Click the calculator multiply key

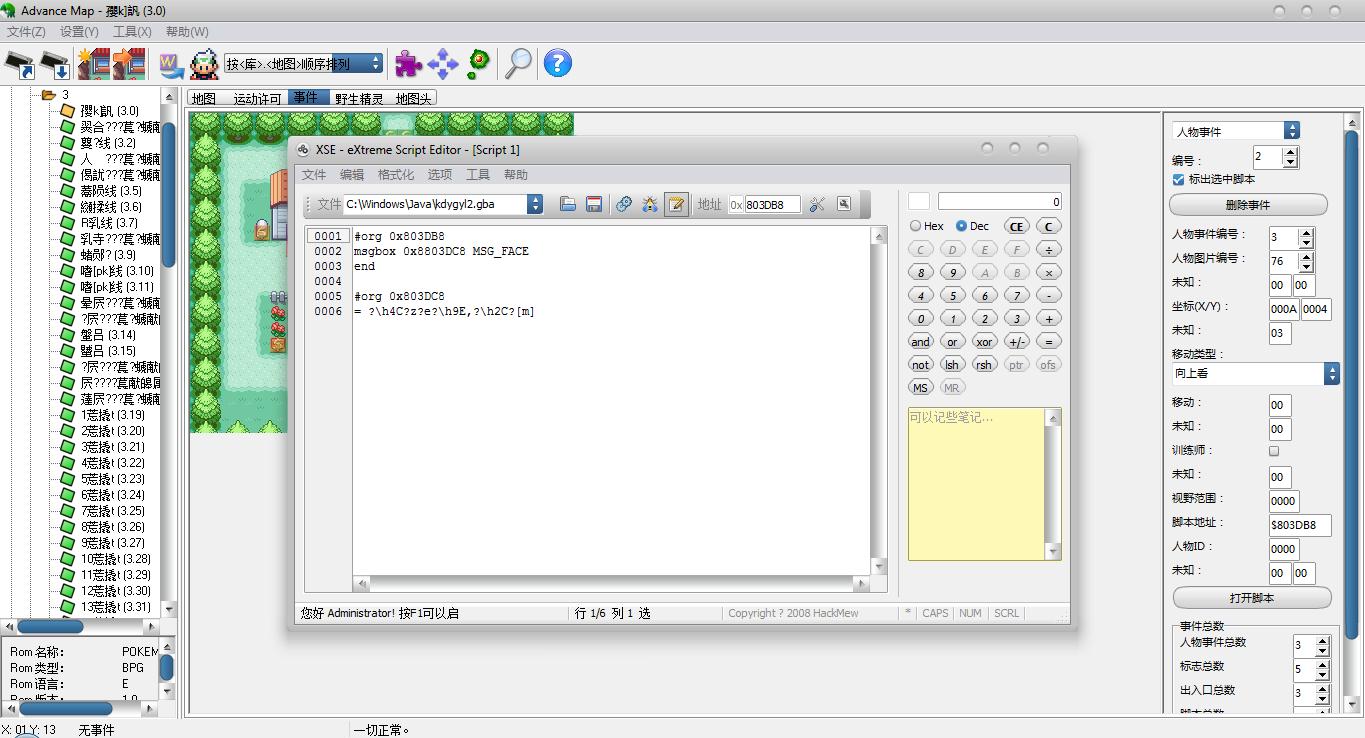click(1048, 272)
